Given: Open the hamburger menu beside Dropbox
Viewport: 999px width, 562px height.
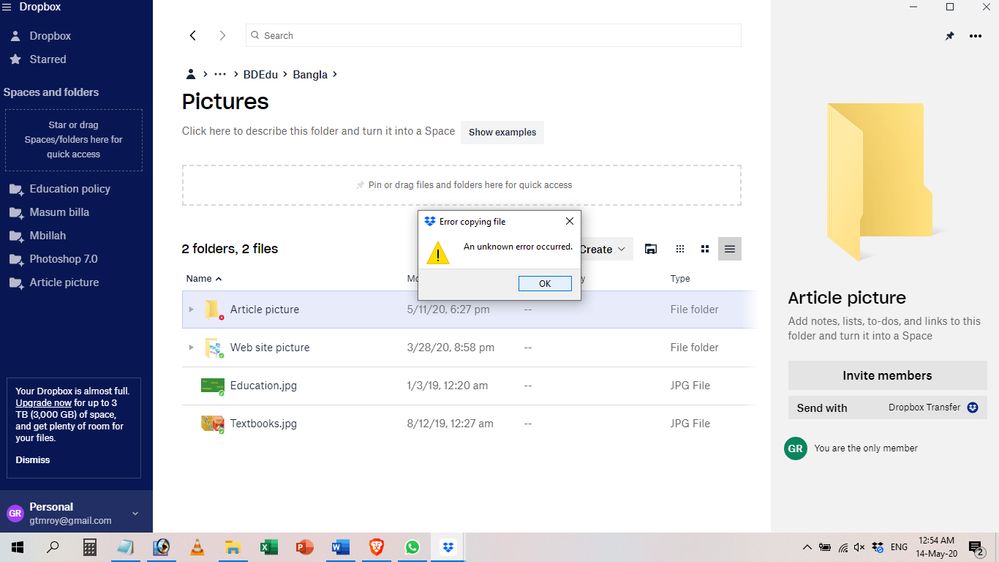Looking at the screenshot, I should tap(8, 7).
